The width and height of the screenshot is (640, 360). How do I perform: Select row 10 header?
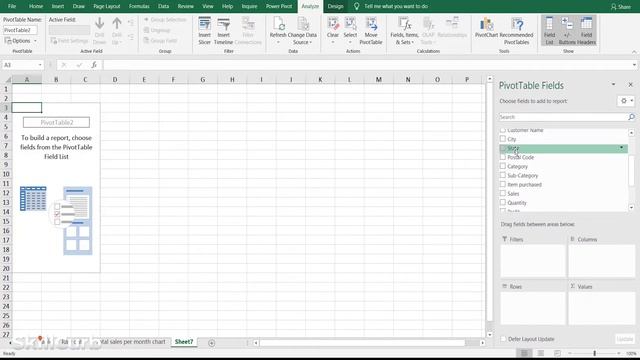click(x=6, y=174)
